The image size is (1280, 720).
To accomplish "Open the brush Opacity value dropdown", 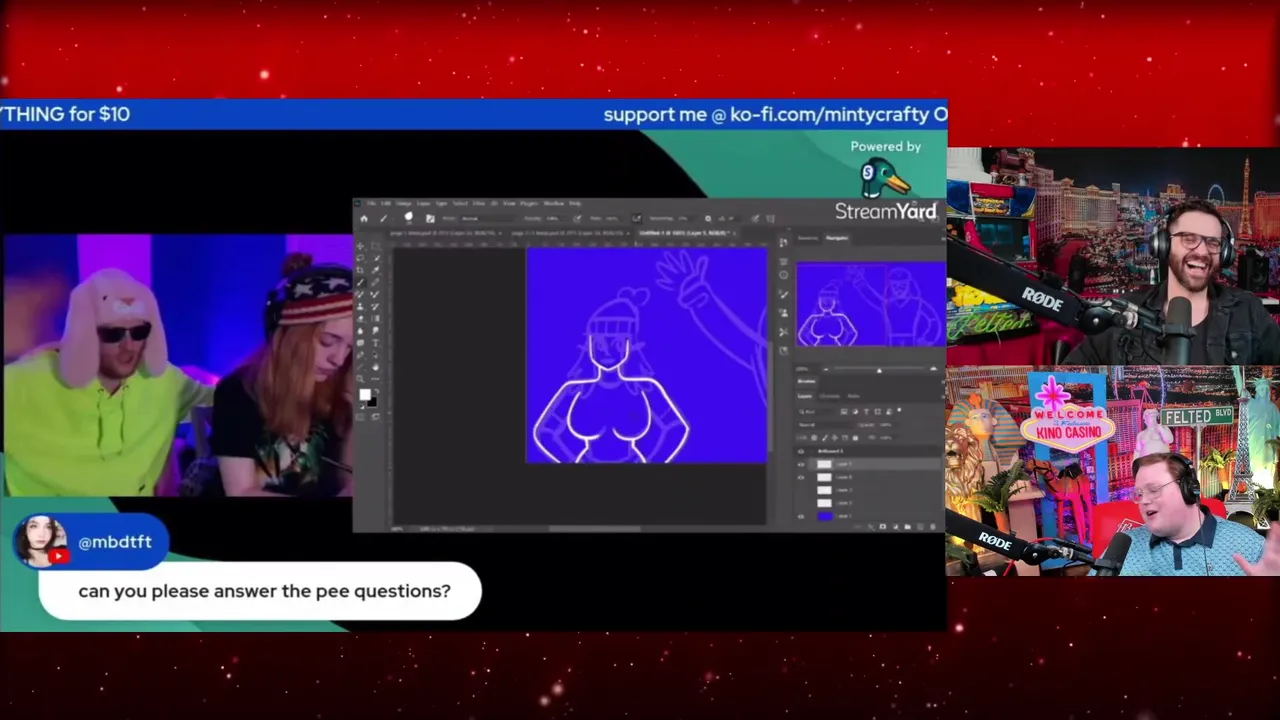I will [555, 219].
